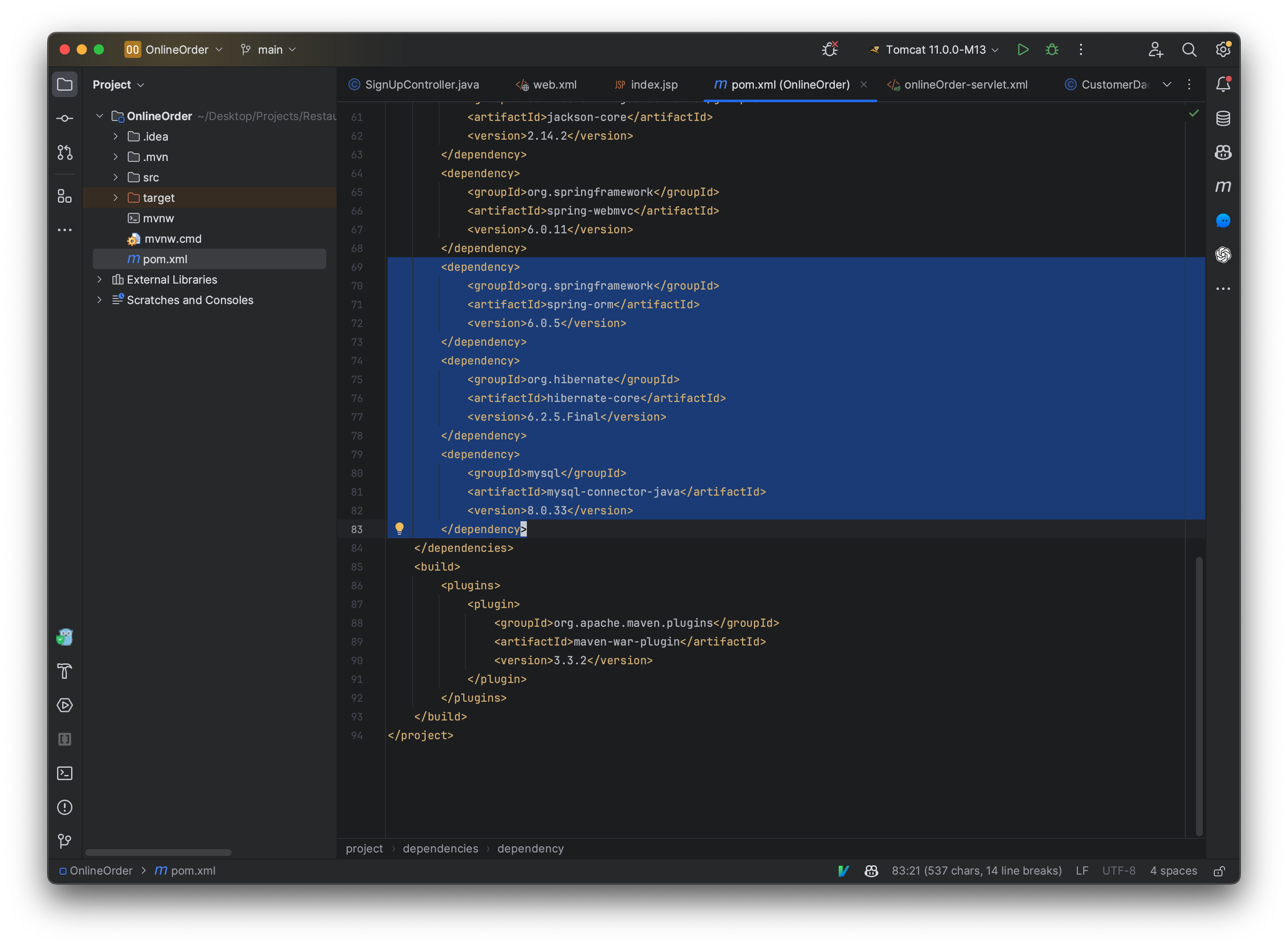This screenshot has height=947, width=1288.
Task: Switch to the index.jsp tab
Action: (x=653, y=84)
